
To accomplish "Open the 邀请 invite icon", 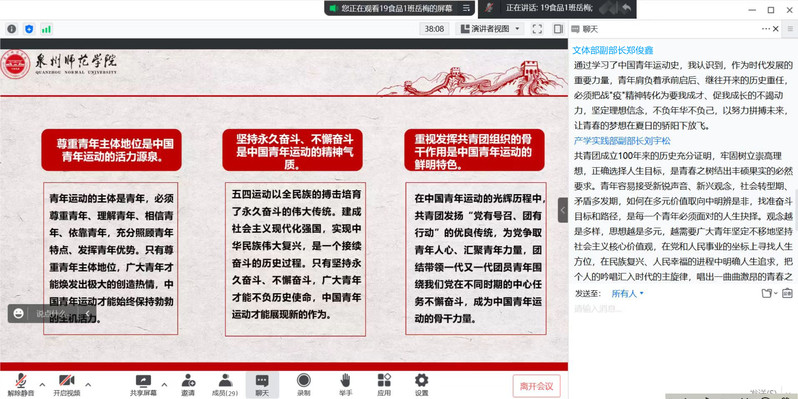I will click(188, 385).
